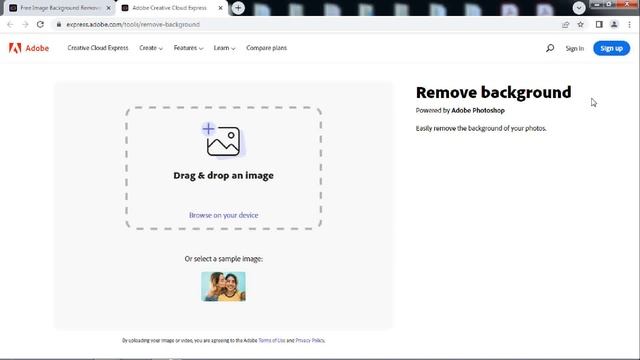Click Browse on your device link
The width and height of the screenshot is (640, 360).
click(223, 215)
